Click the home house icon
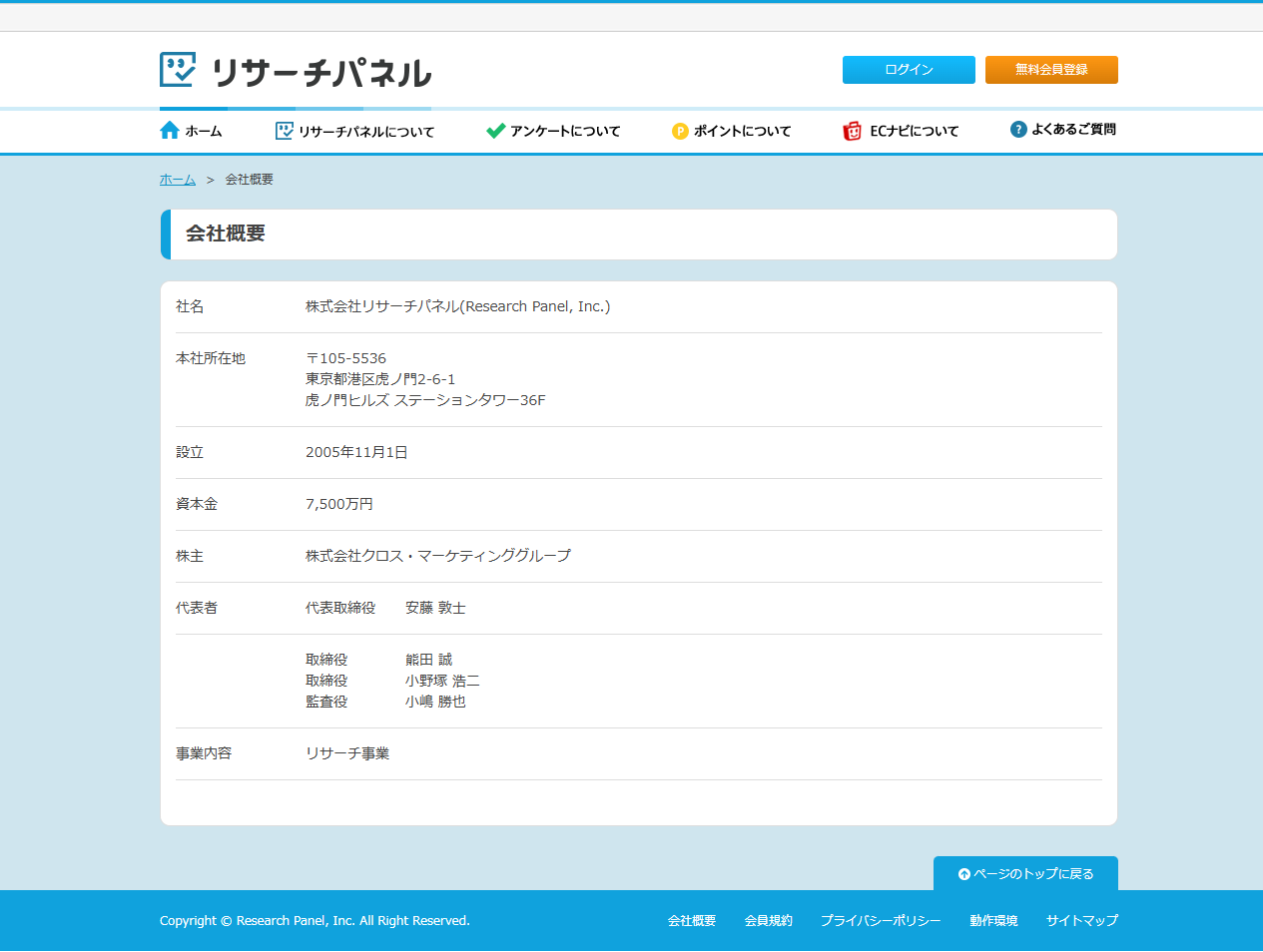 pyautogui.click(x=170, y=131)
